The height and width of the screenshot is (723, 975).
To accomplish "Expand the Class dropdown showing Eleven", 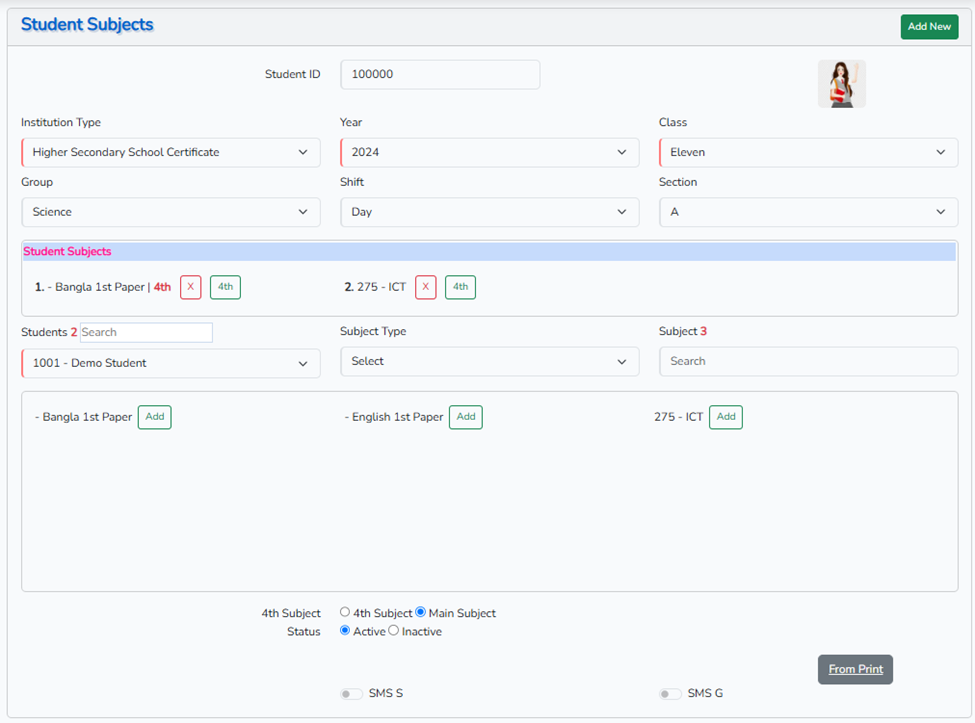I will pyautogui.click(x=807, y=153).
